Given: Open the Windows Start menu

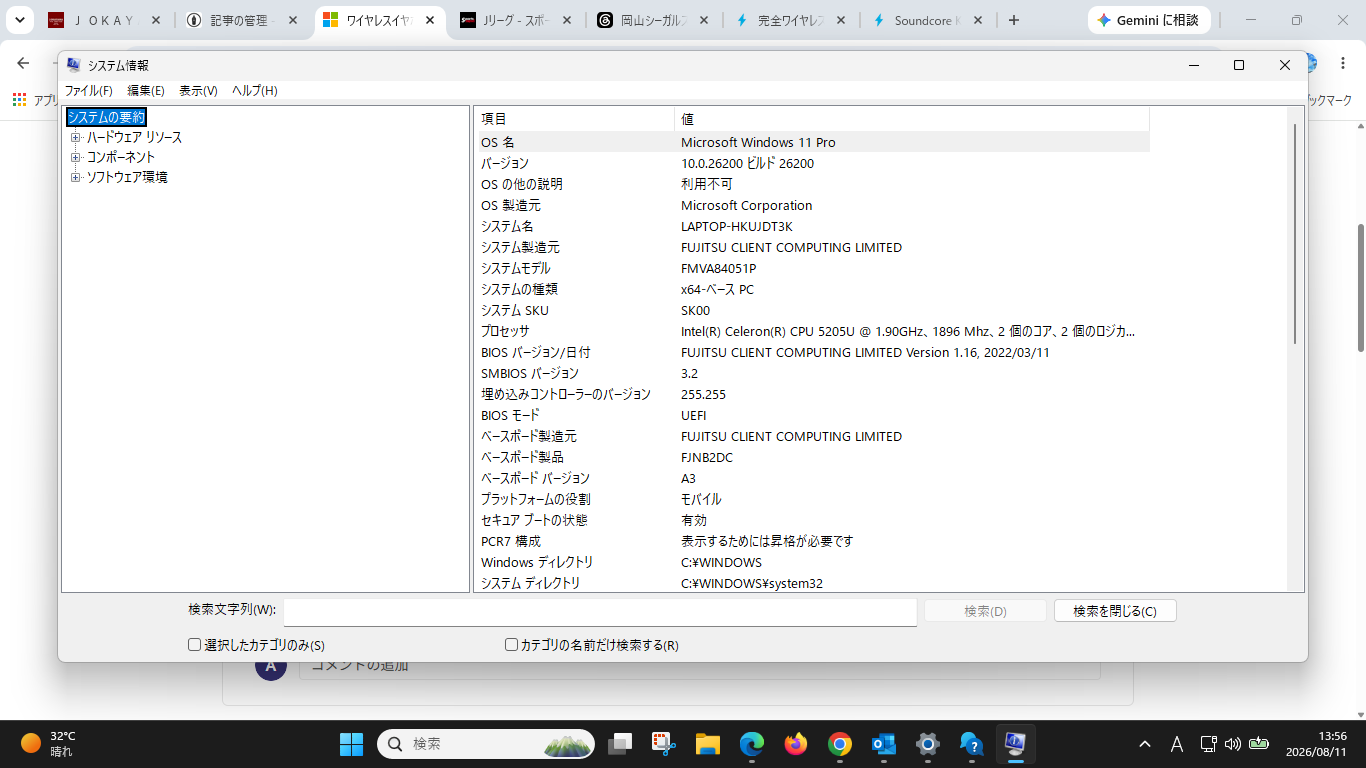Looking at the screenshot, I should pos(351,744).
